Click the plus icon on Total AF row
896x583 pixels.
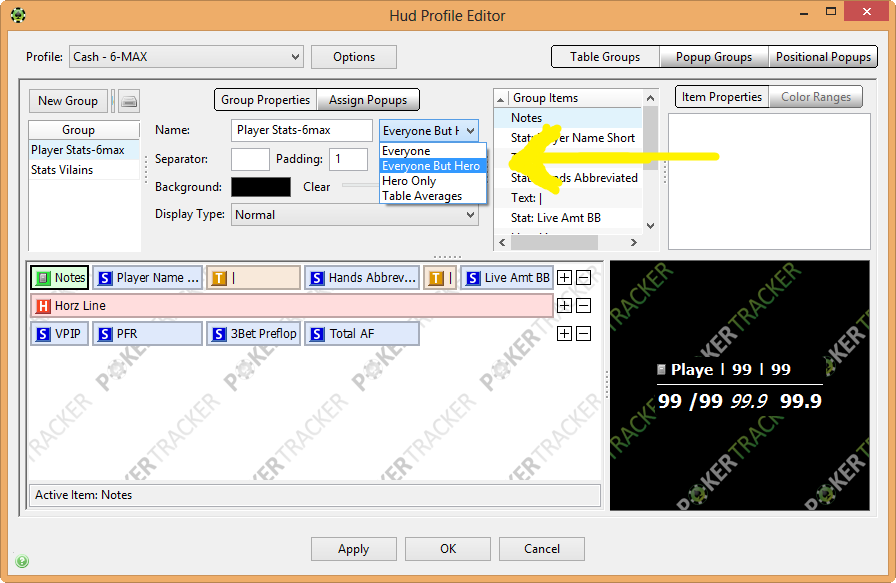pos(565,333)
